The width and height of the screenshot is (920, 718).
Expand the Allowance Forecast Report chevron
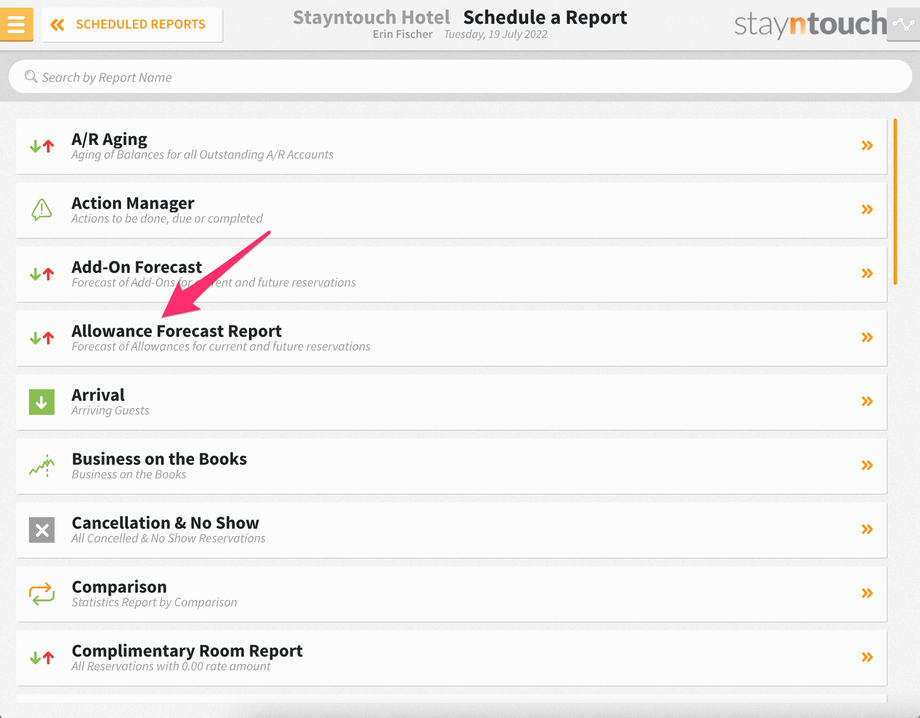(867, 337)
